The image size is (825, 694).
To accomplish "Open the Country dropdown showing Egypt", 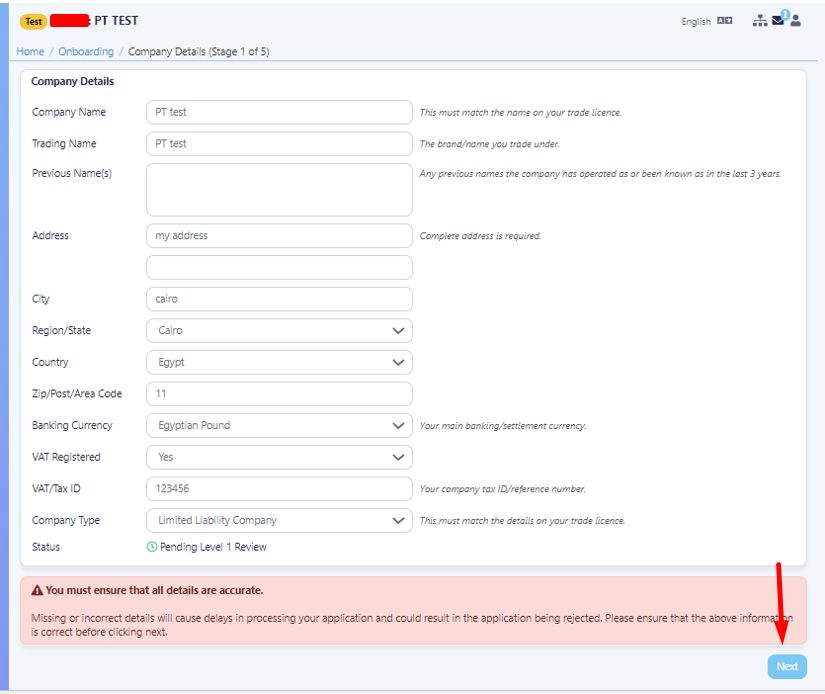I will (279, 362).
